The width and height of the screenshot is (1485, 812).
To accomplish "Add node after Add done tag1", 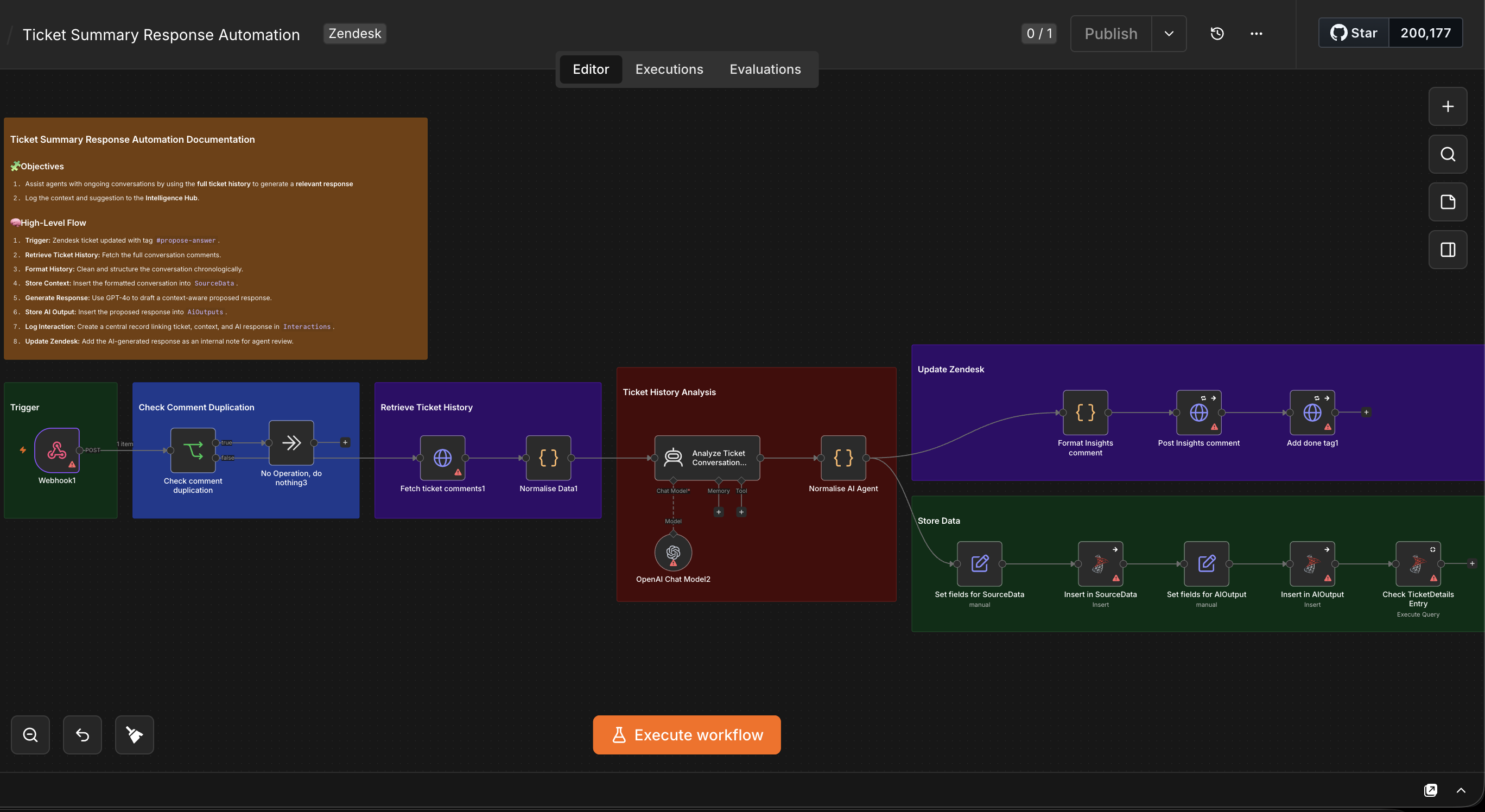I will tap(1366, 413).
